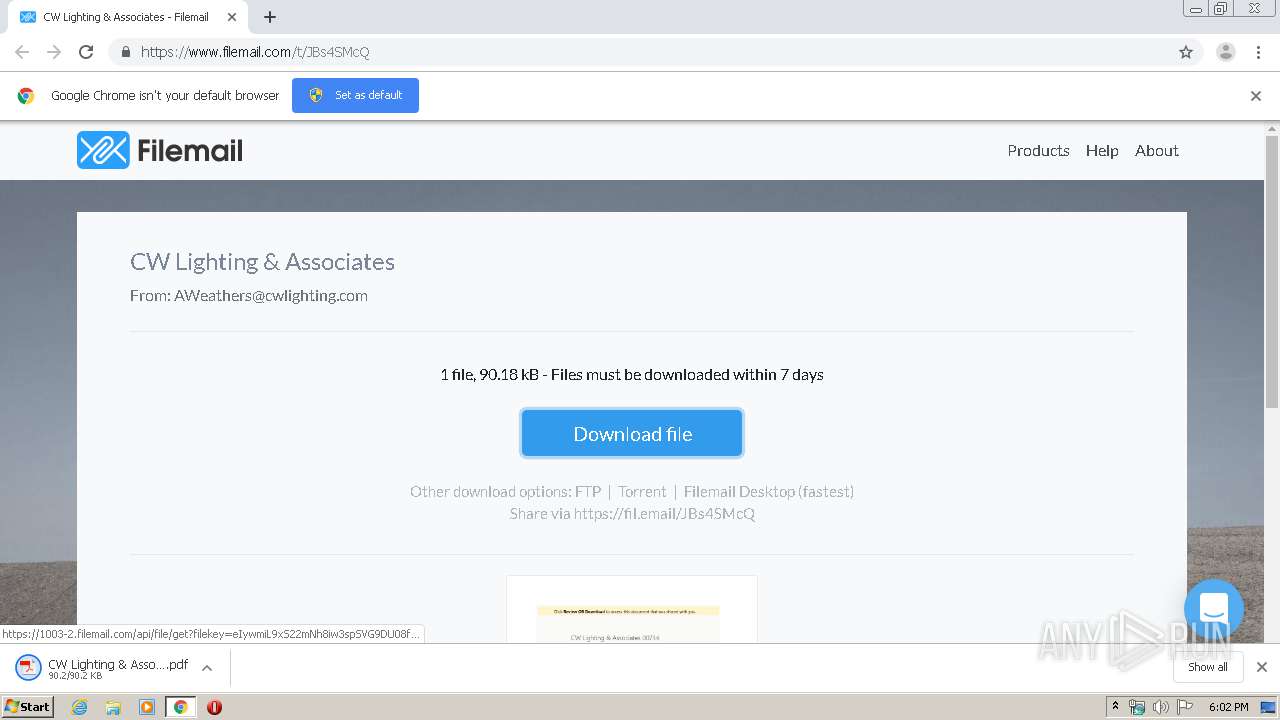Open the Products menu

point(1038,151)
